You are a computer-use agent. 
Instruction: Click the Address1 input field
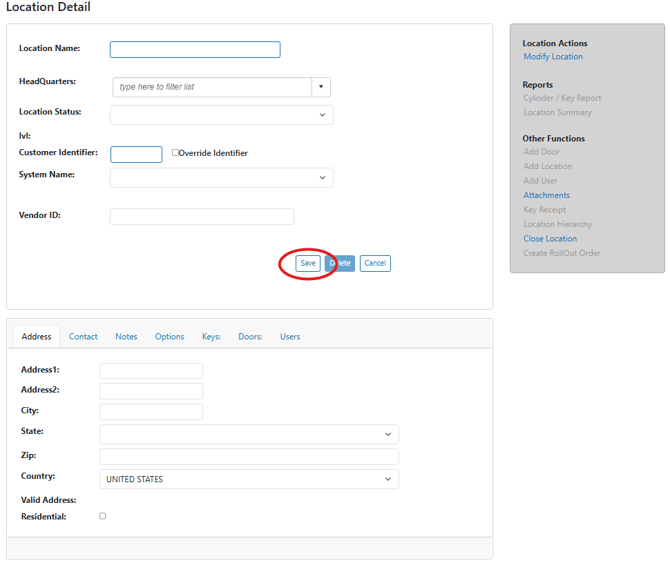151,371
